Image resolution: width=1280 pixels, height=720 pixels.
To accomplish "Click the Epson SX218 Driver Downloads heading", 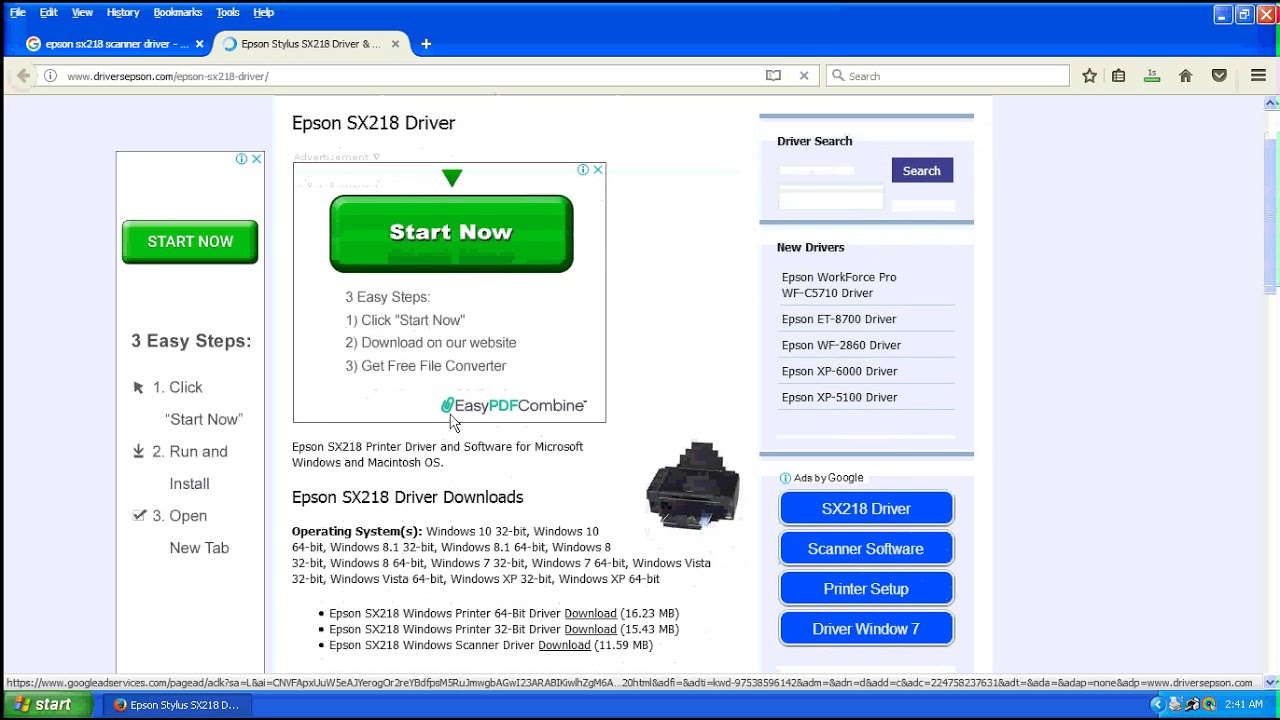I will [x=407, y=497].
